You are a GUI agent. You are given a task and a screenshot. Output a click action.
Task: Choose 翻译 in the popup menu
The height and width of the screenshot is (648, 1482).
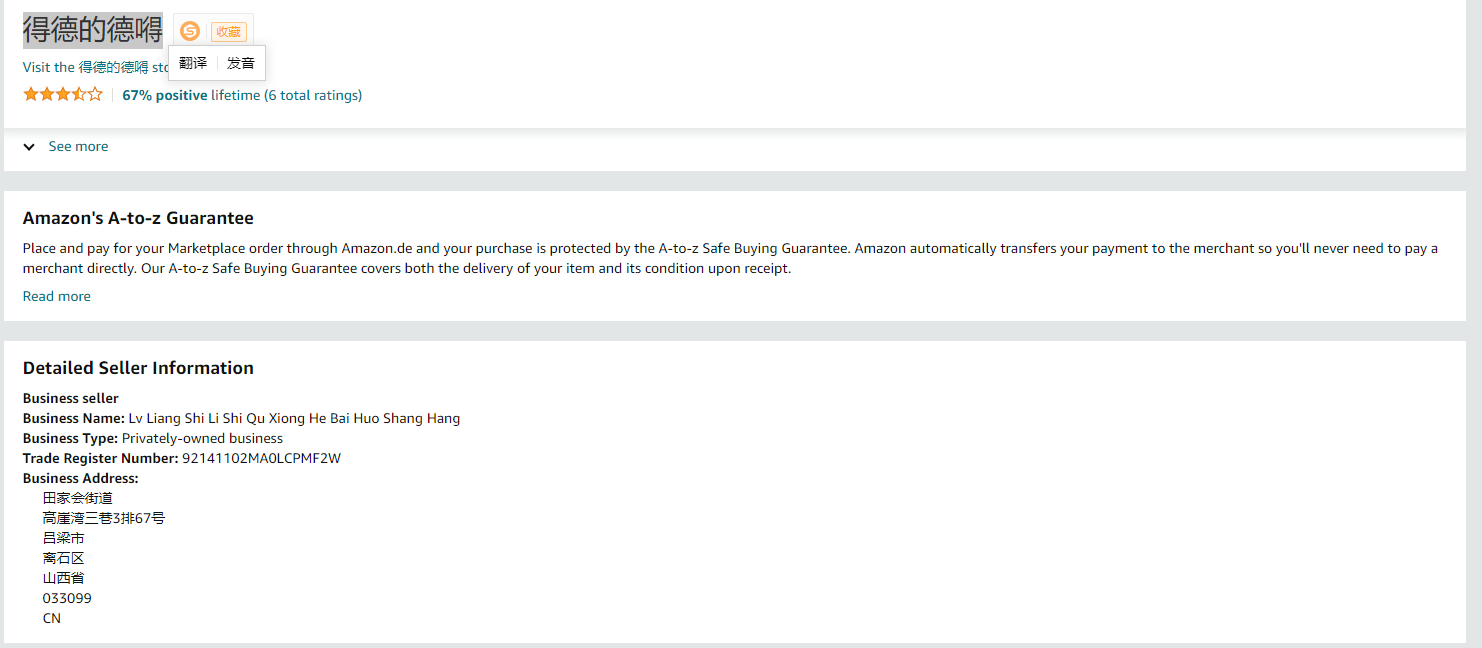point(193,63)
